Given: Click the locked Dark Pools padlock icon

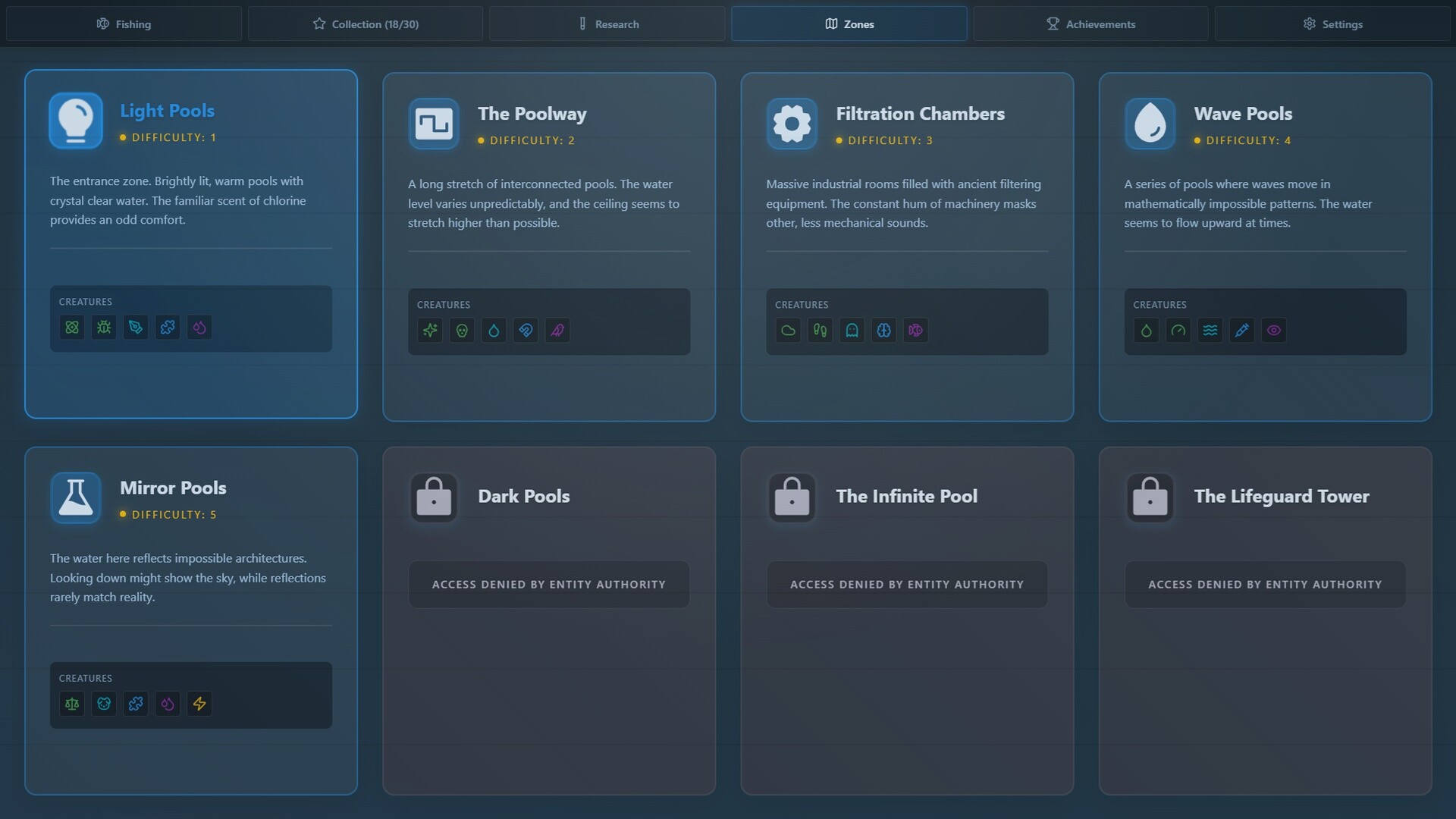Looking at the screenshot, I should pos(434,497).
